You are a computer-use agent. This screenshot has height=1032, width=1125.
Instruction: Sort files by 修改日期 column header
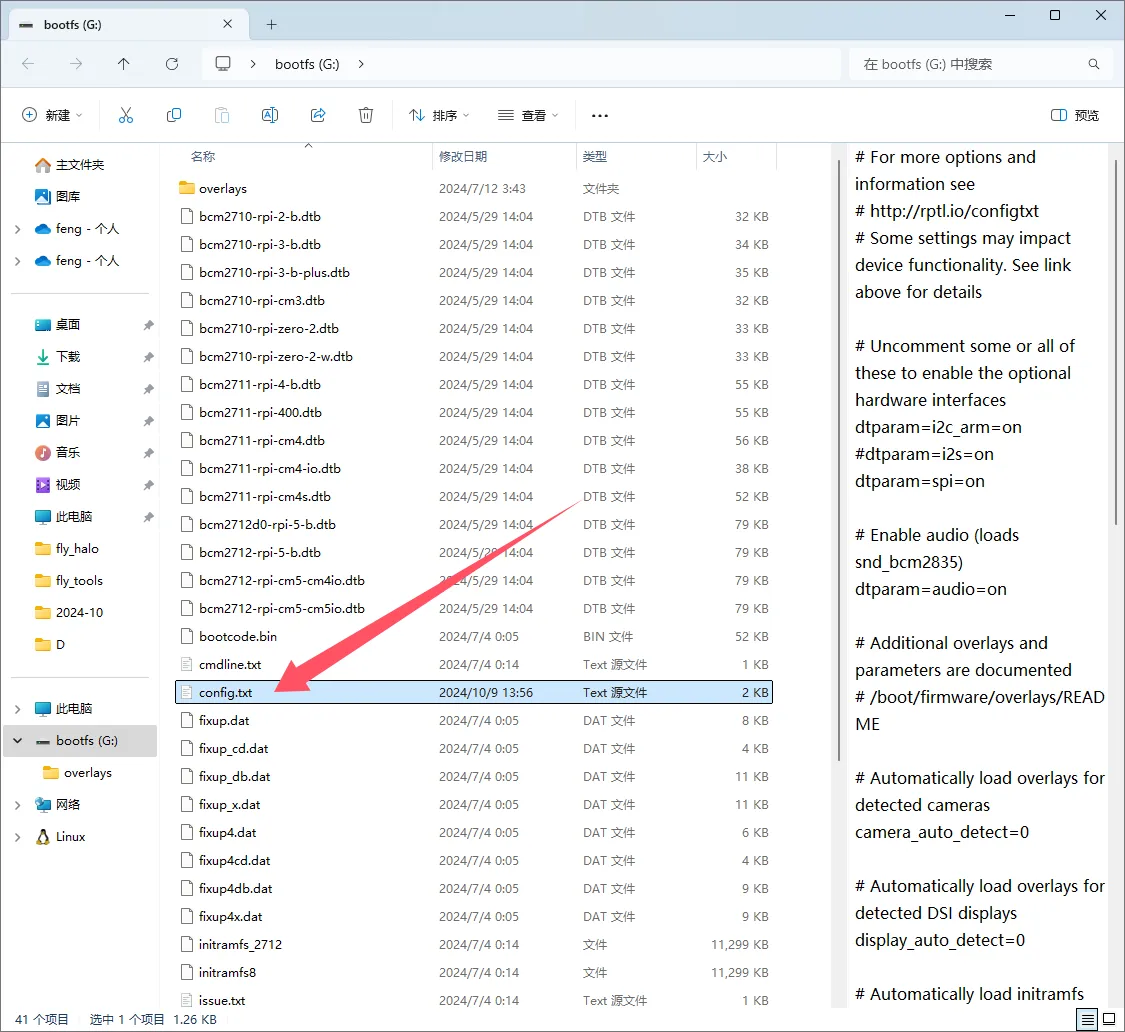463,157
